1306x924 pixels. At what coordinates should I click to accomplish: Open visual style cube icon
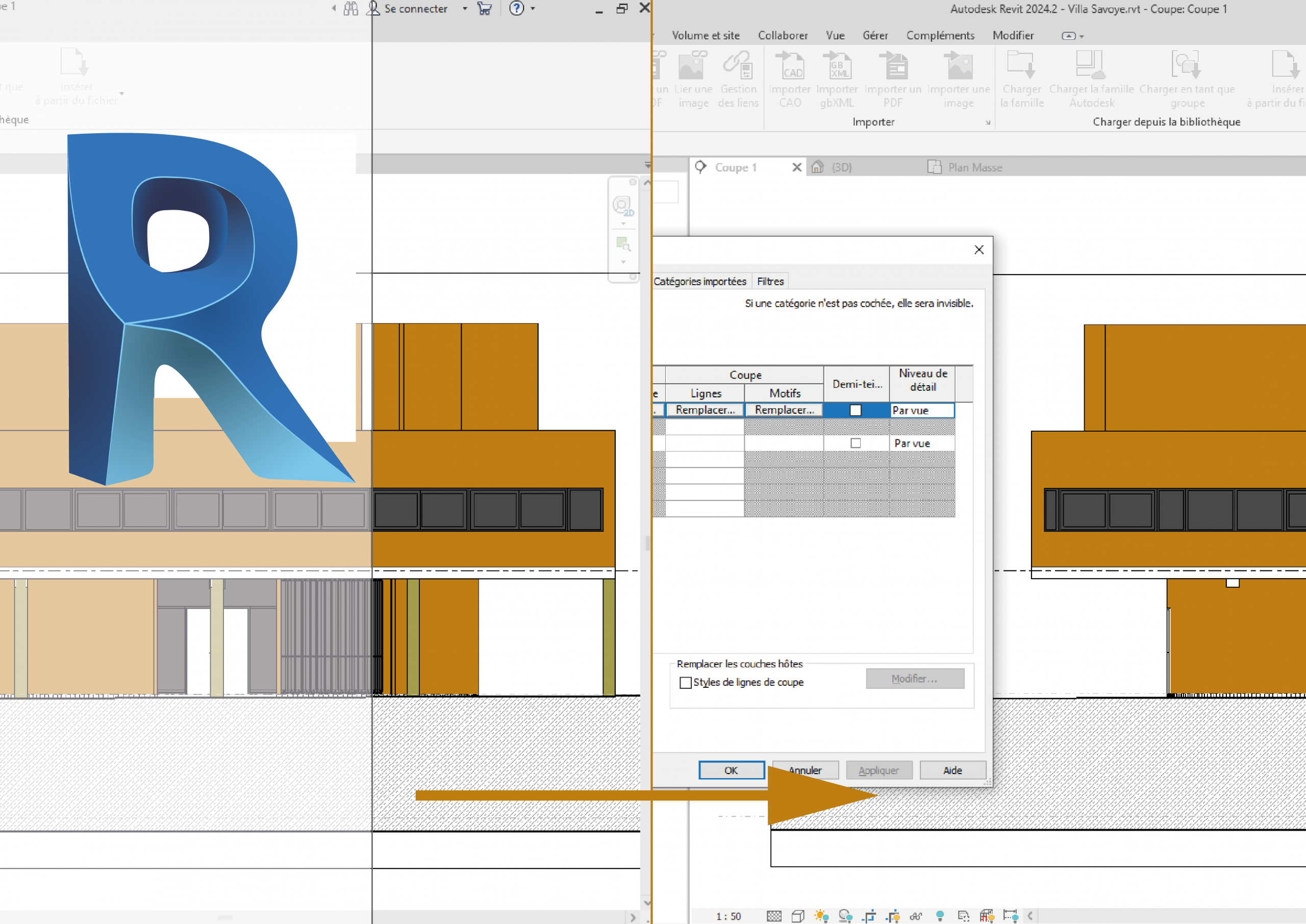coord(797,916)
